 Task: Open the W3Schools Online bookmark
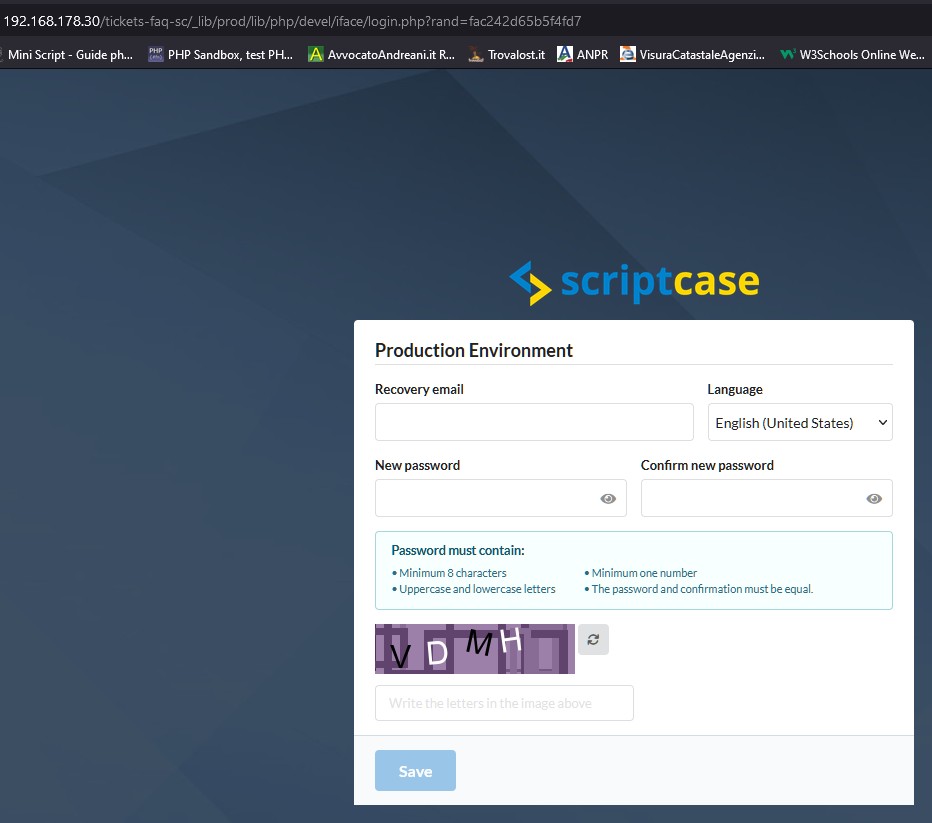point(852,55)
